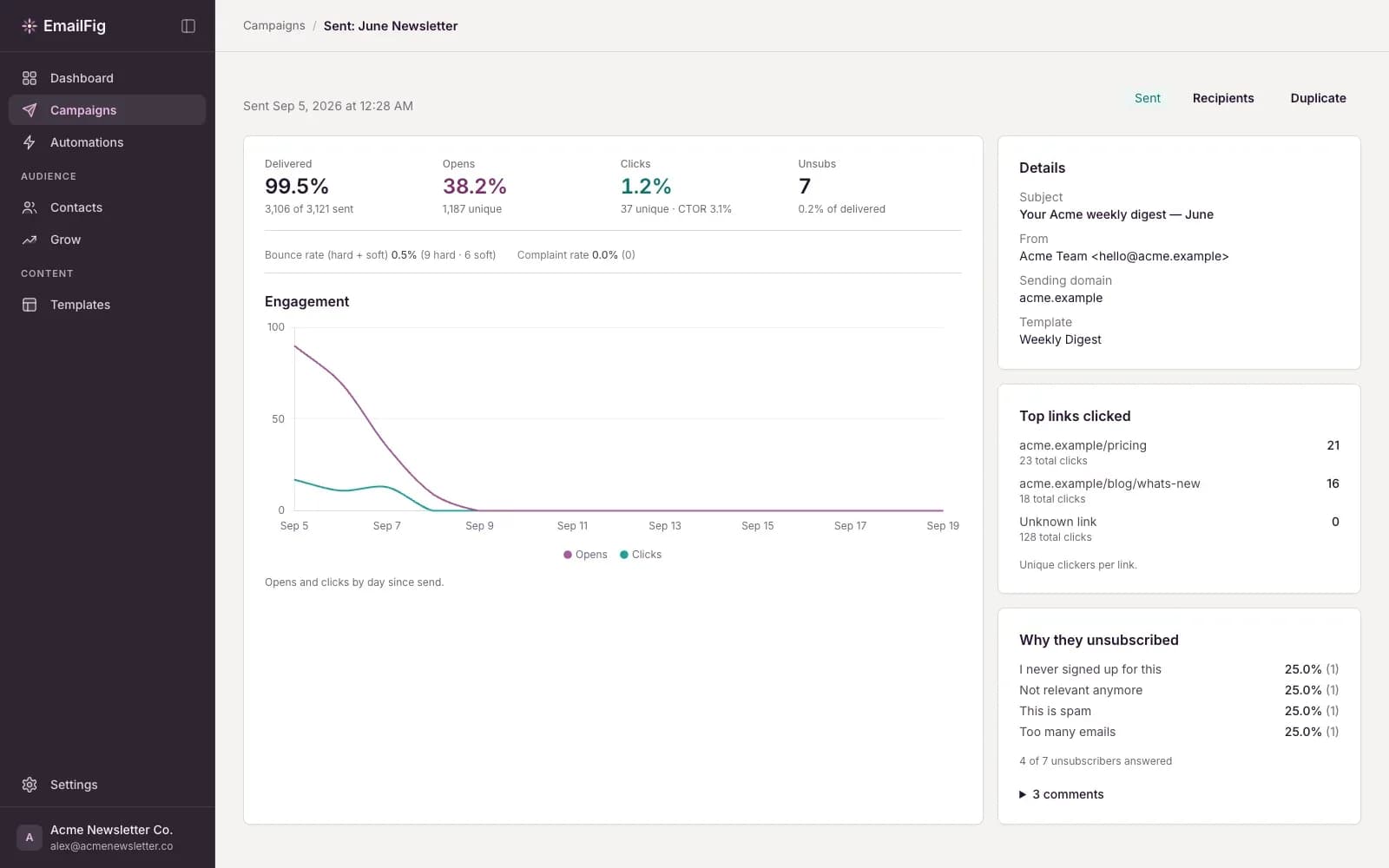Click the Engagement chart heading
1389x868 pixels.
pyautogui.click(x=307, y=301)
